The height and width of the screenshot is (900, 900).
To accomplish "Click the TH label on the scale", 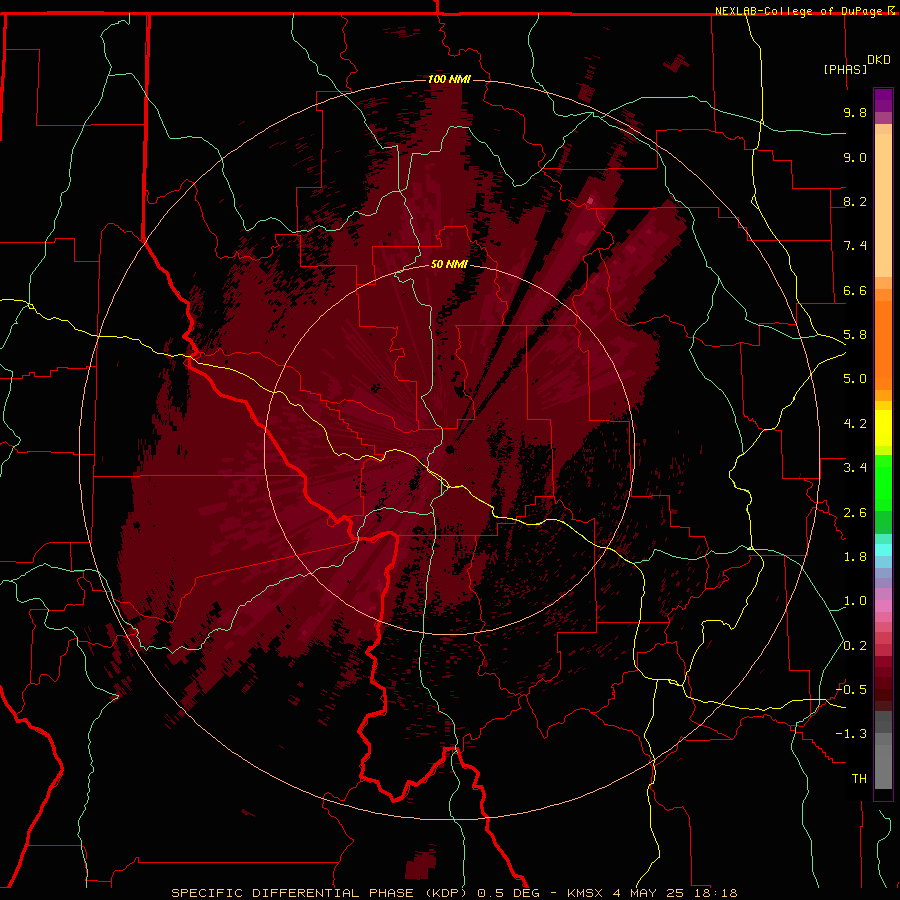I will [x=859, y=779].
